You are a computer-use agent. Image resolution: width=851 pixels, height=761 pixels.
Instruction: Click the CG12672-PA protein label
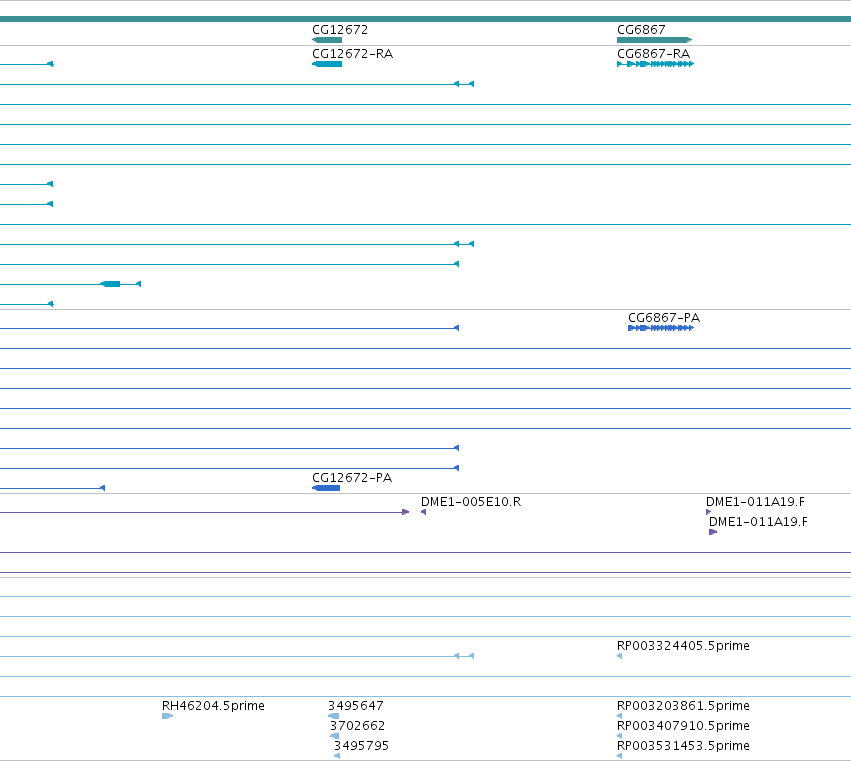(x=352, y=478)
